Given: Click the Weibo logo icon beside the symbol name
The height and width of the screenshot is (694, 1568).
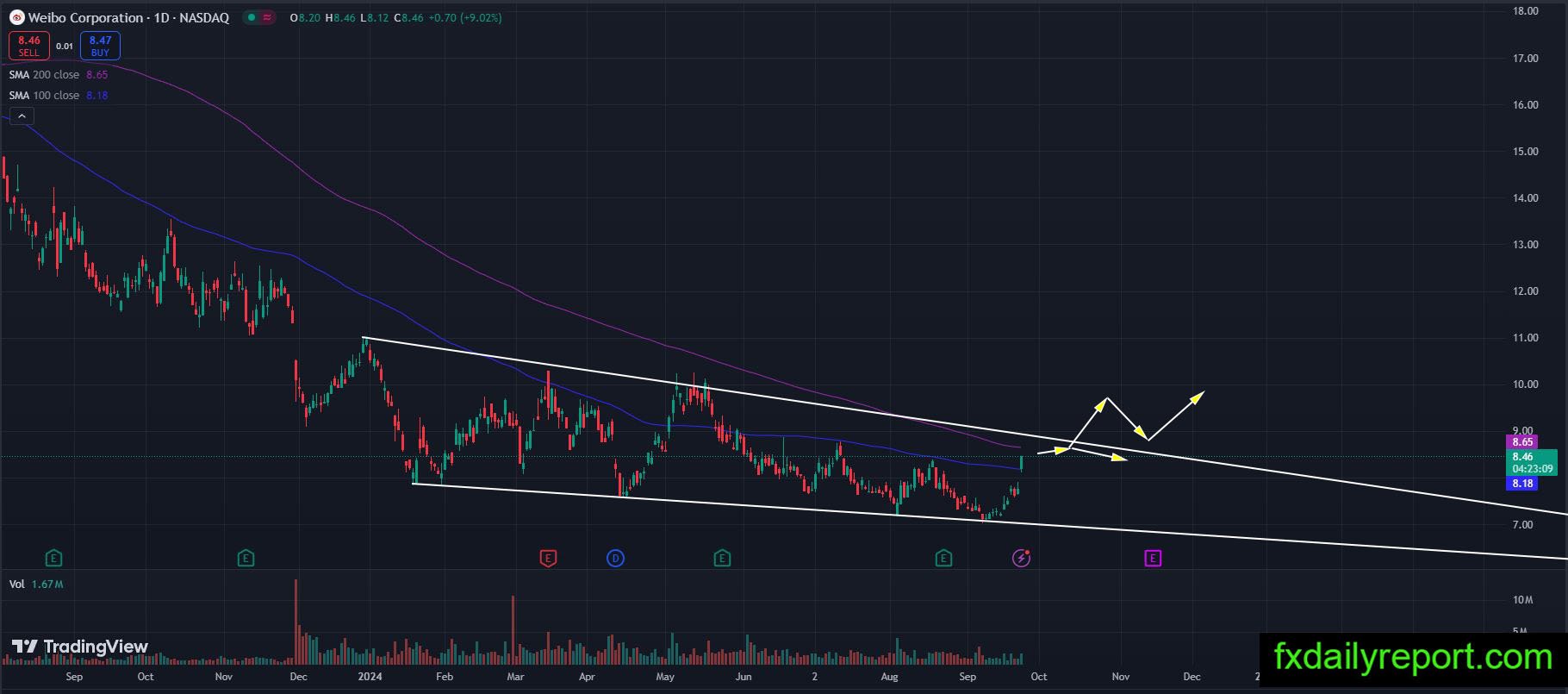Looking at the screenshot, I should 16,17.
